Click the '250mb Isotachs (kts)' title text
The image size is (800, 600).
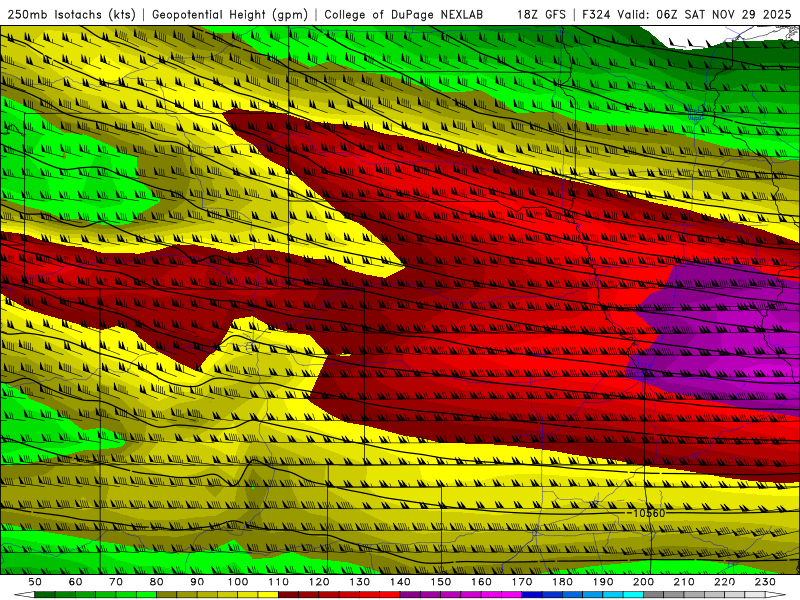pos(71,14)
